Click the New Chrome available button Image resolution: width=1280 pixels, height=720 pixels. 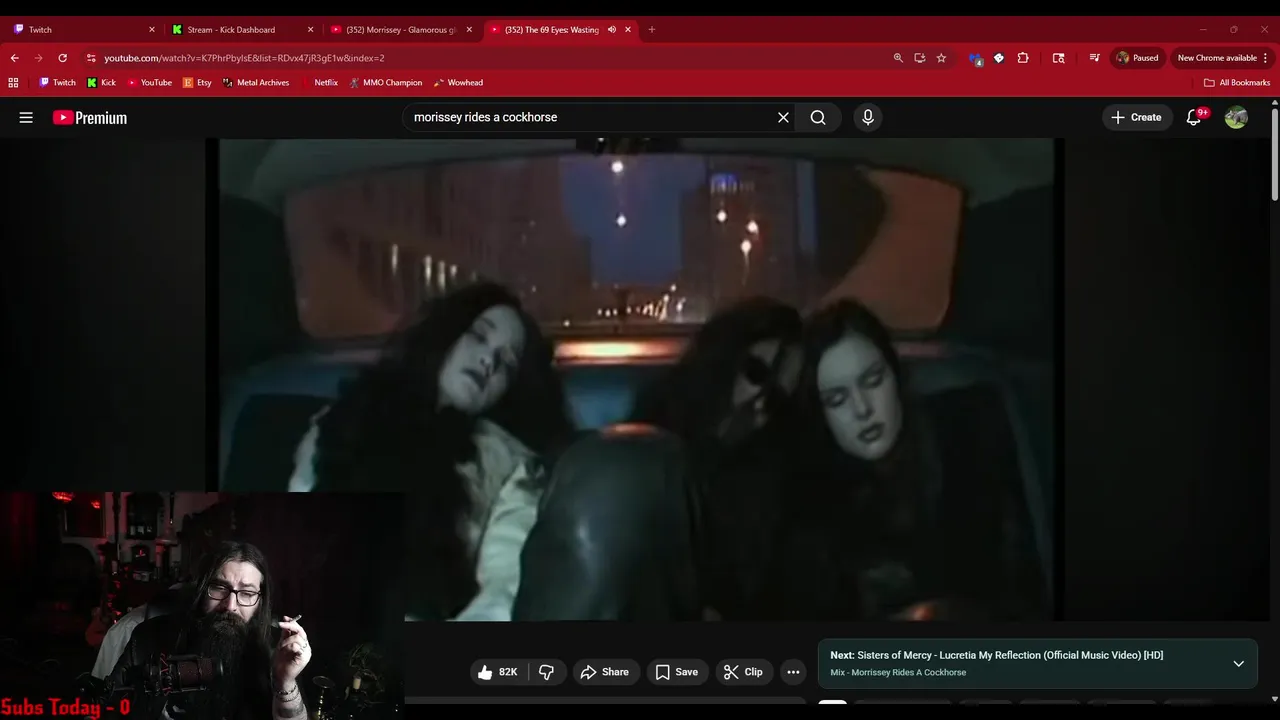coord(1223,58)
